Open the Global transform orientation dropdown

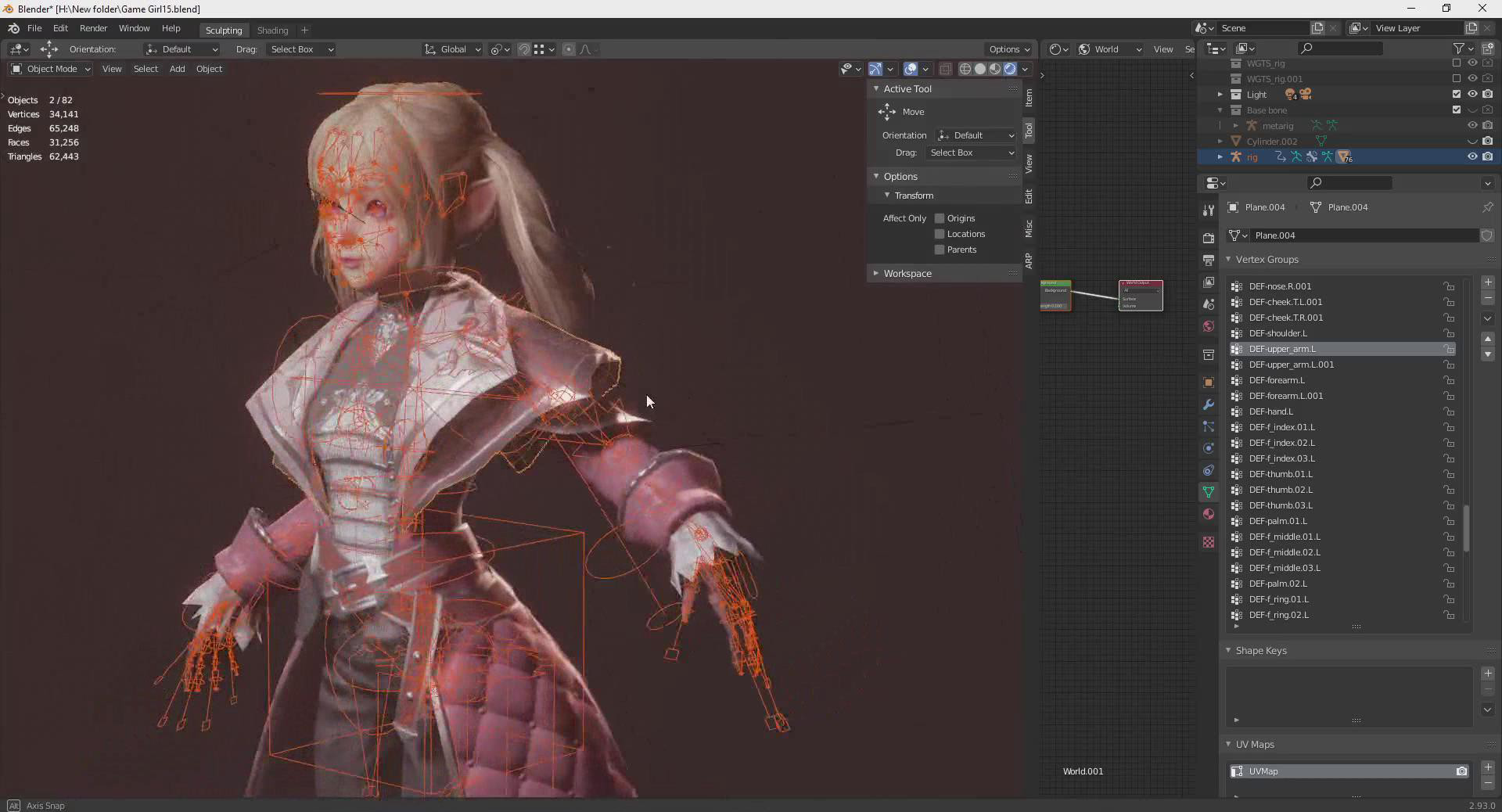point(453,49)
